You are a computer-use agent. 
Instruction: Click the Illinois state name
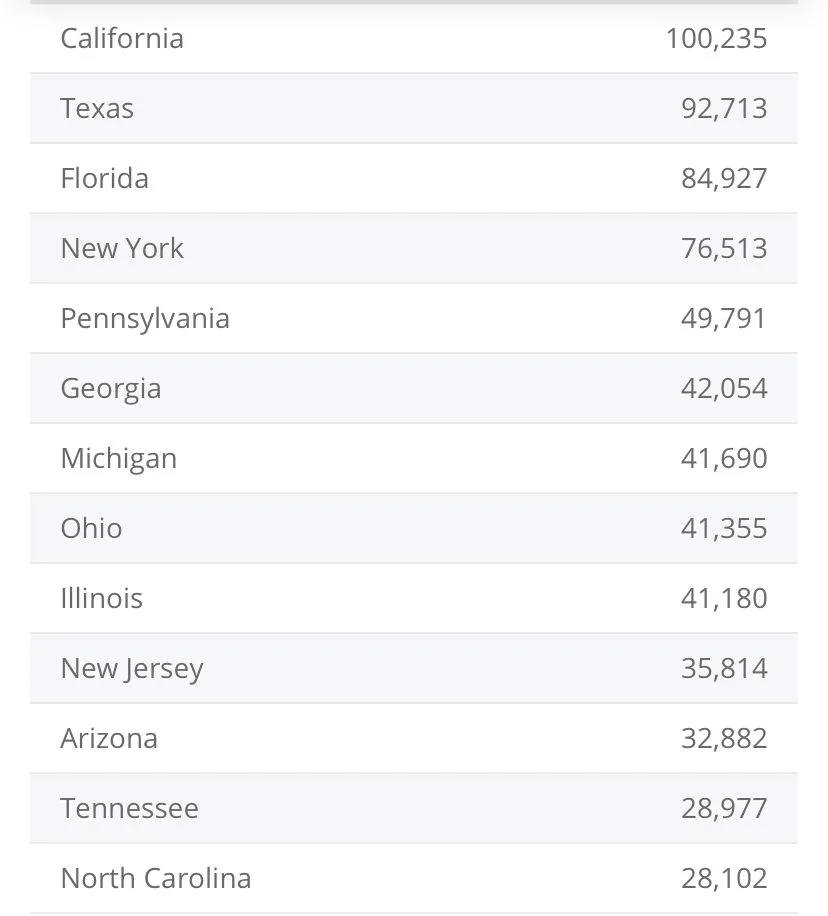(x=102, y=599)
